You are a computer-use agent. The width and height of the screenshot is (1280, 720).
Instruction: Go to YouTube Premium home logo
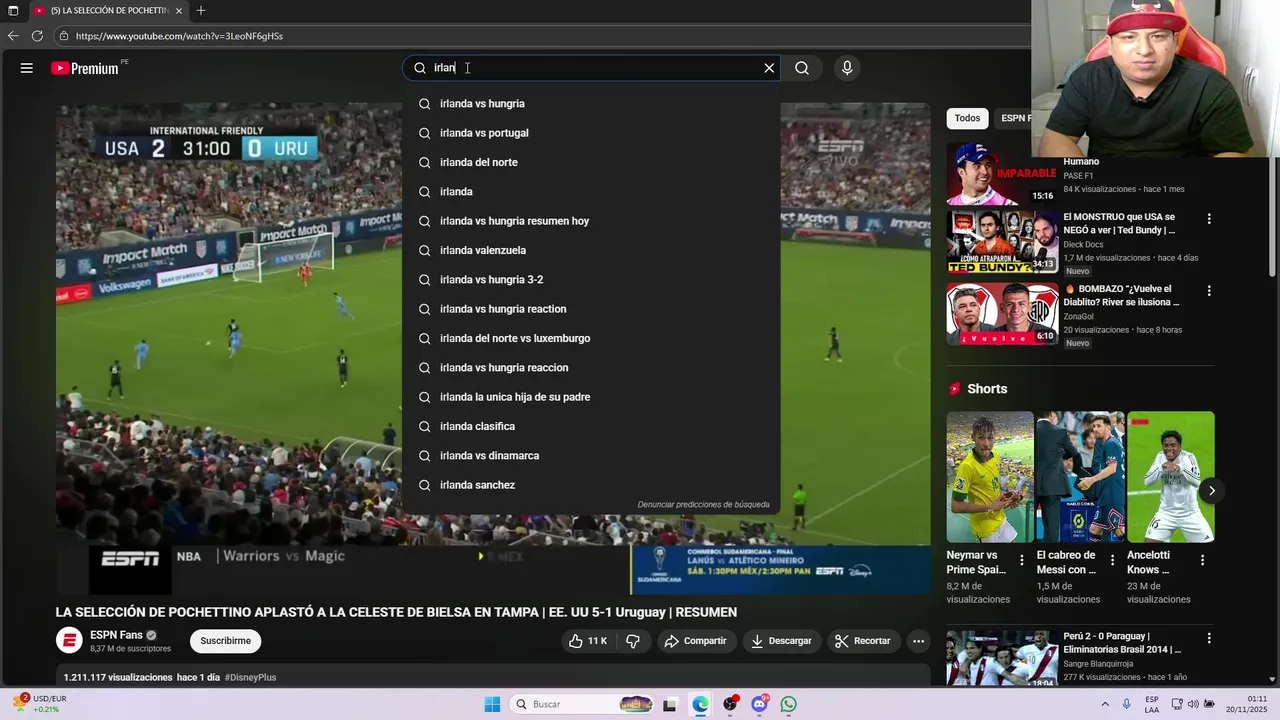tap(85, 68)
